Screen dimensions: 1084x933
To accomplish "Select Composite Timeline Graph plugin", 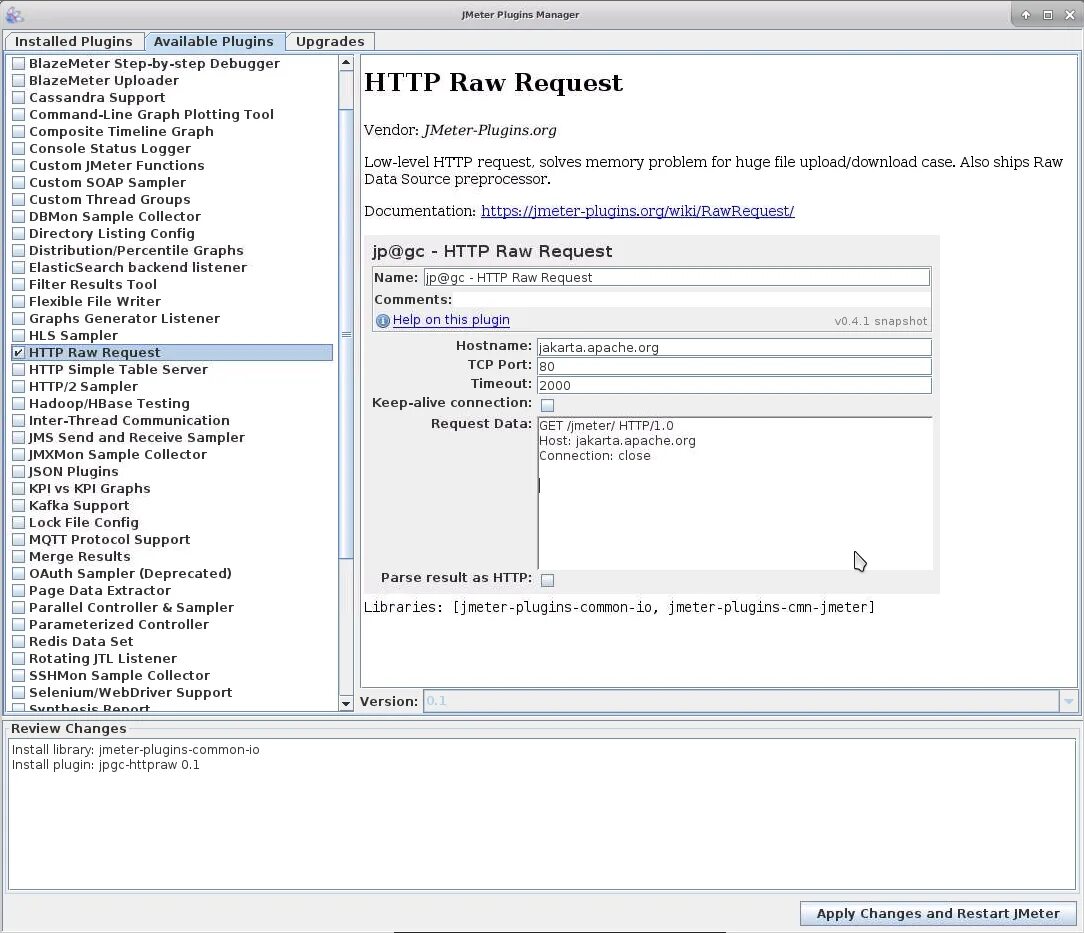I will click(x=121, y=131).
